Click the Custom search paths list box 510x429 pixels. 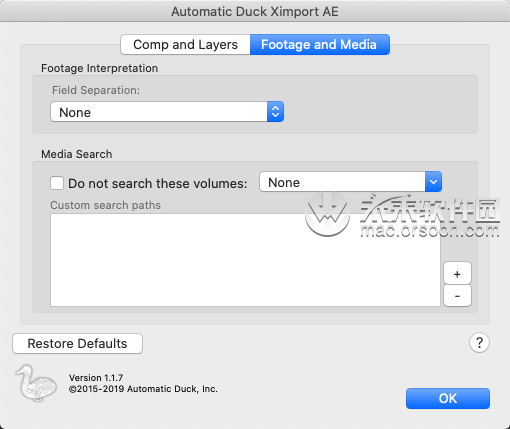pos(245,260)
